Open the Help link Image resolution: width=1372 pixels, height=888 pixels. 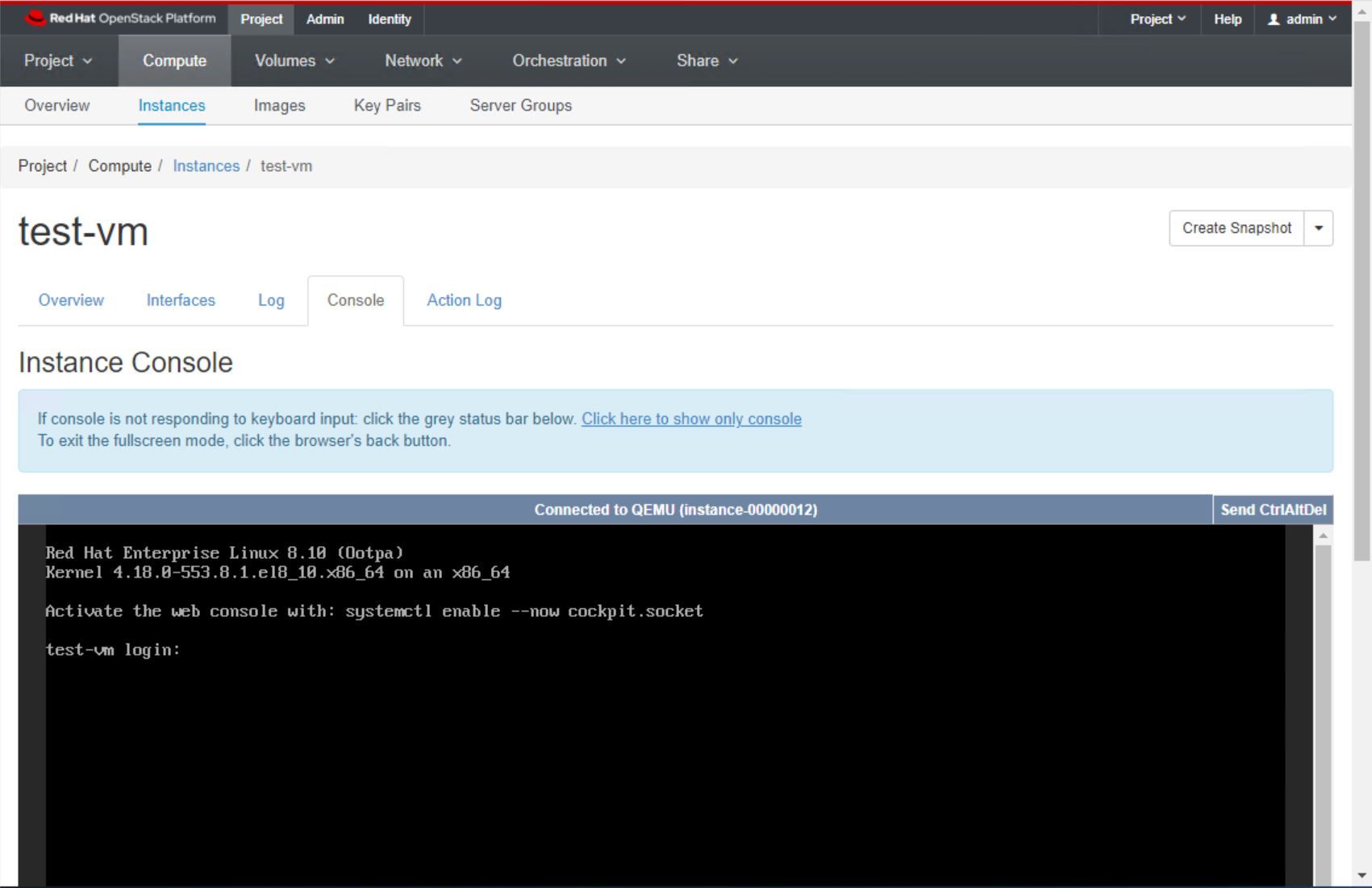[1227, 19]
